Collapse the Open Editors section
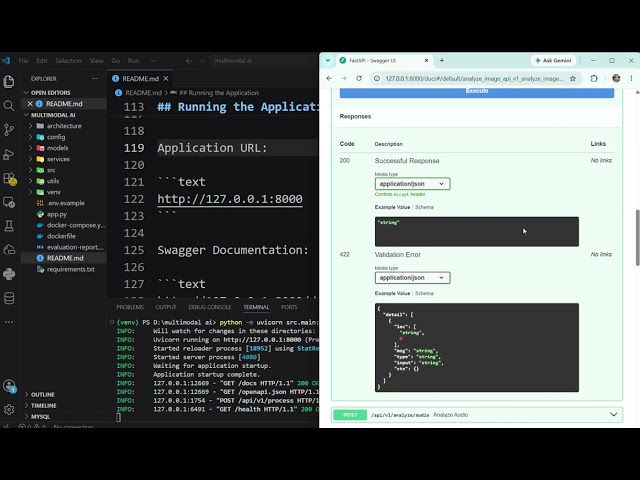The height and width of the screenshot is (480, 640). coord(51,93)
